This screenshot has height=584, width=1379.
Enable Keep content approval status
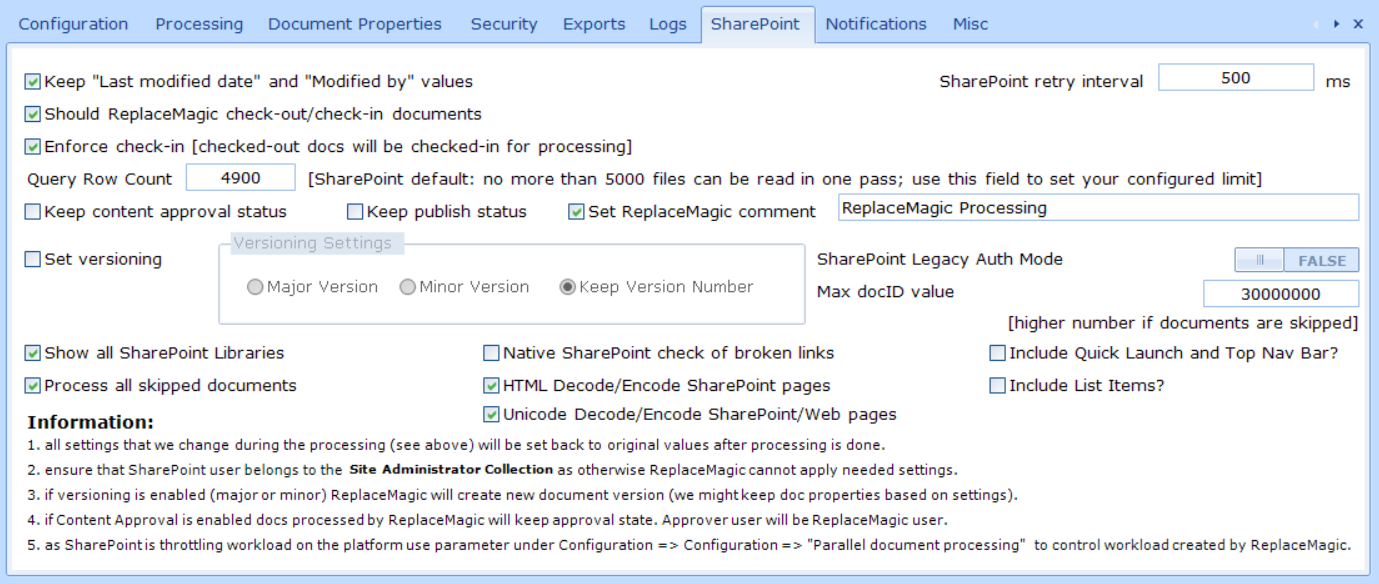[33, 212]
